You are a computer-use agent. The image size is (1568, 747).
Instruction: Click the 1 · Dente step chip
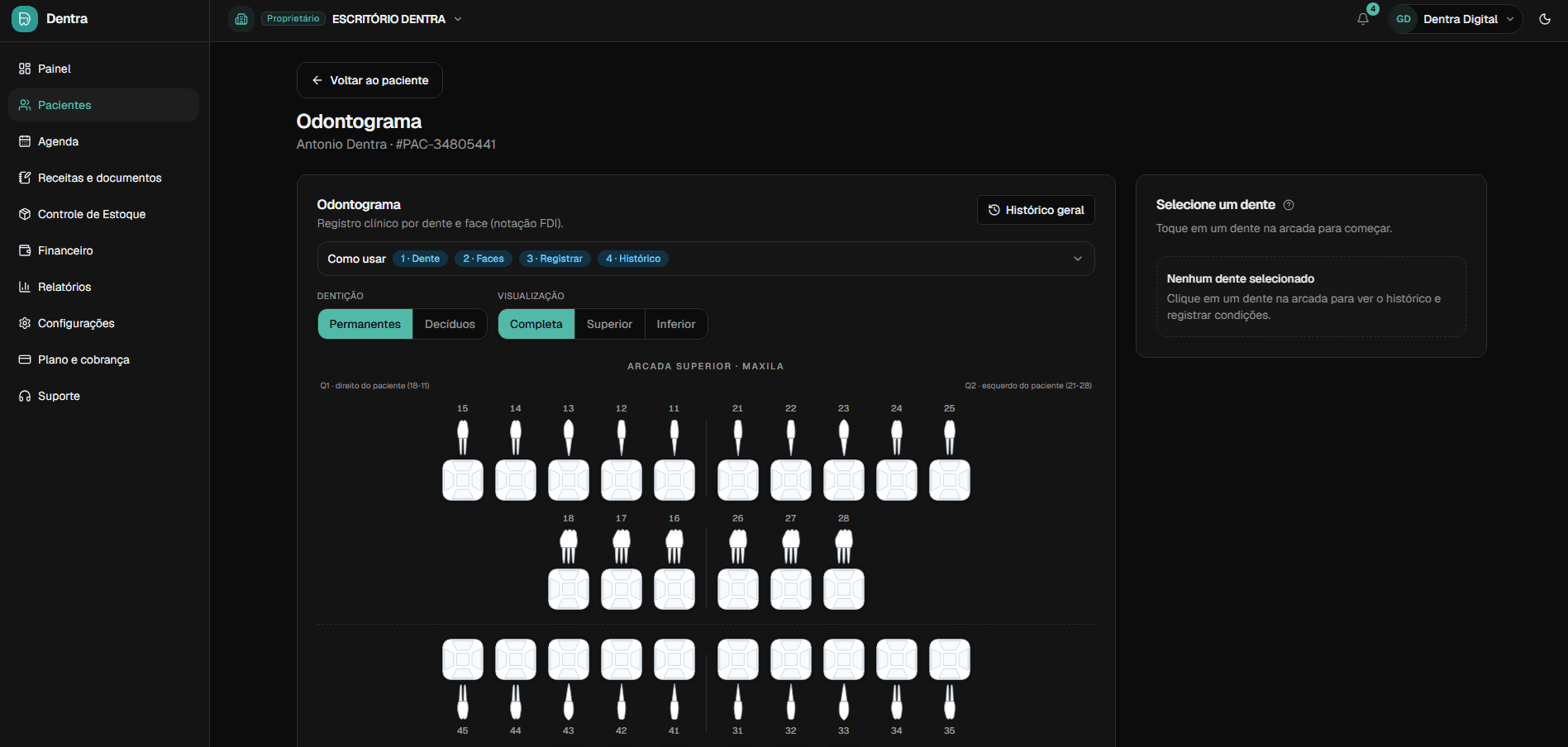[420, 259]
